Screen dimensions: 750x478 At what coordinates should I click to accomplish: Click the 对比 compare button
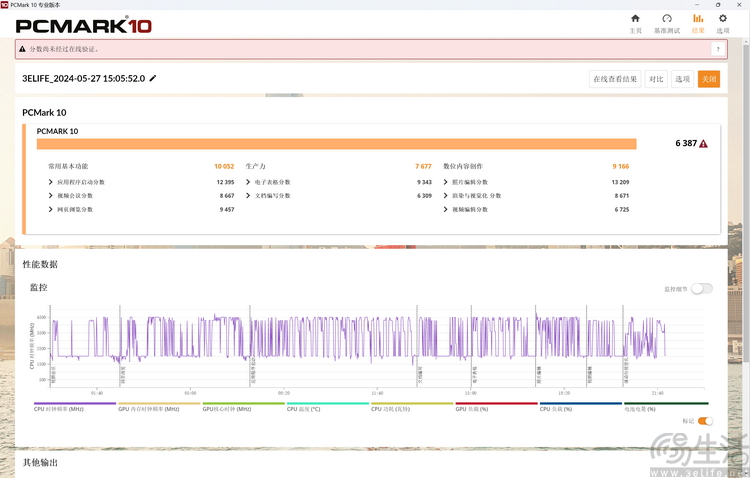tap(655, 79)
